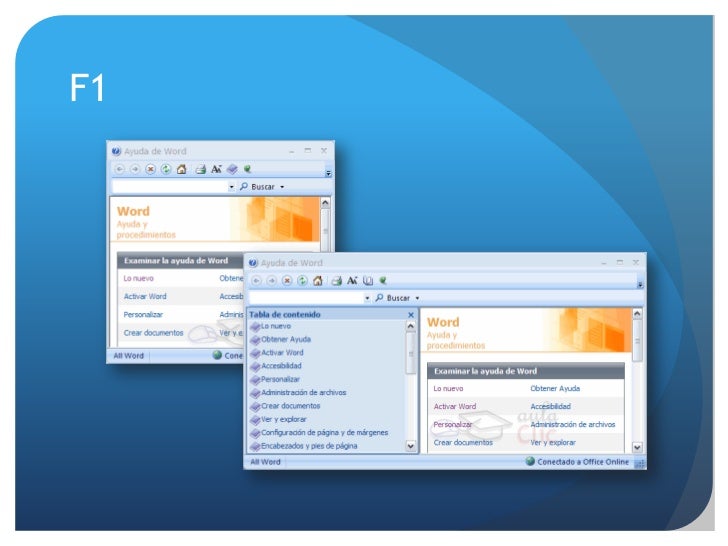Click search input field in rear help window
This screenshot has width=728, height=546.
point(170,187)
